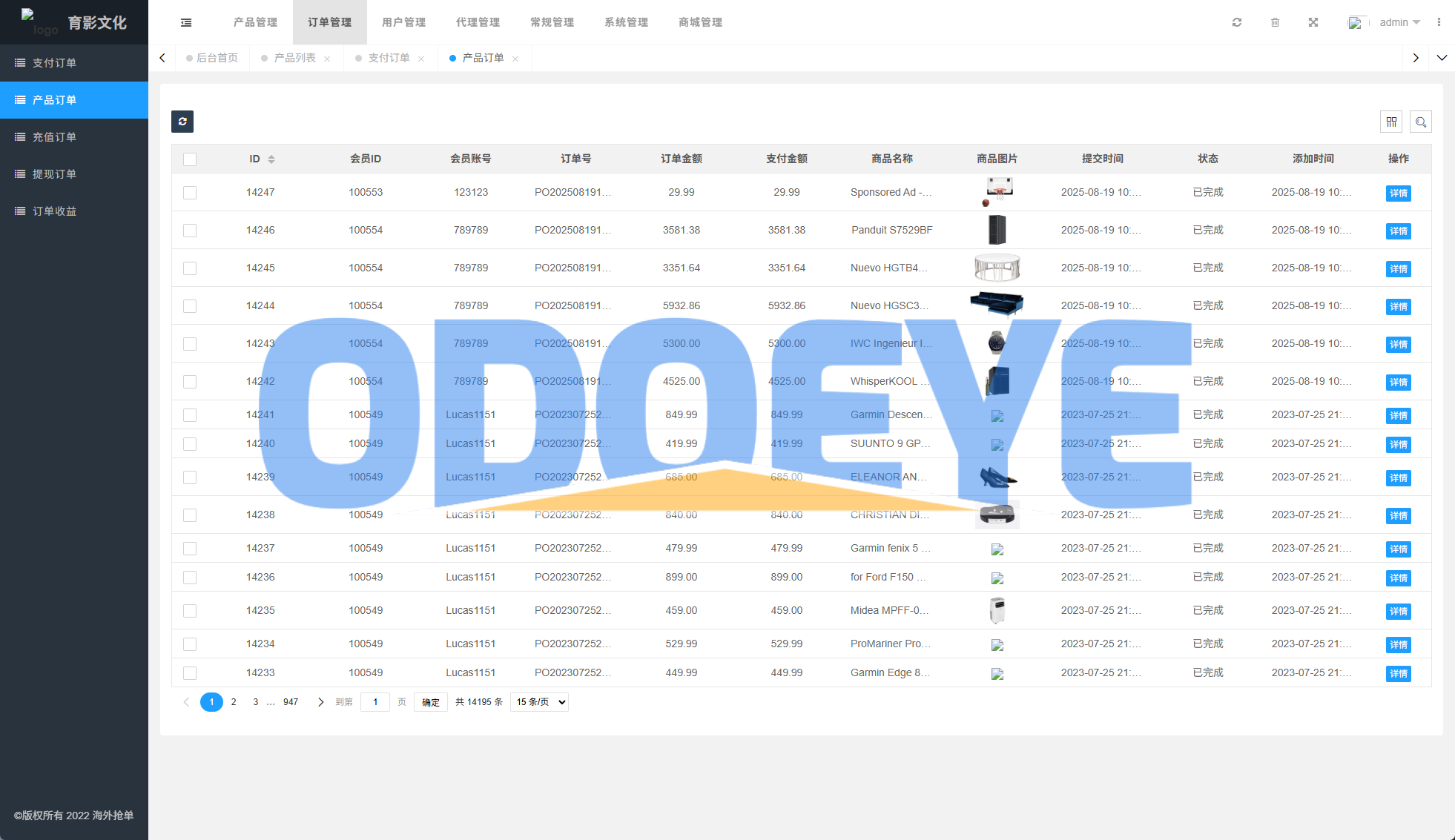1455x840 pixels.
Task: Expand the admin user dropdown
Action: click(x=1399, y=22)
